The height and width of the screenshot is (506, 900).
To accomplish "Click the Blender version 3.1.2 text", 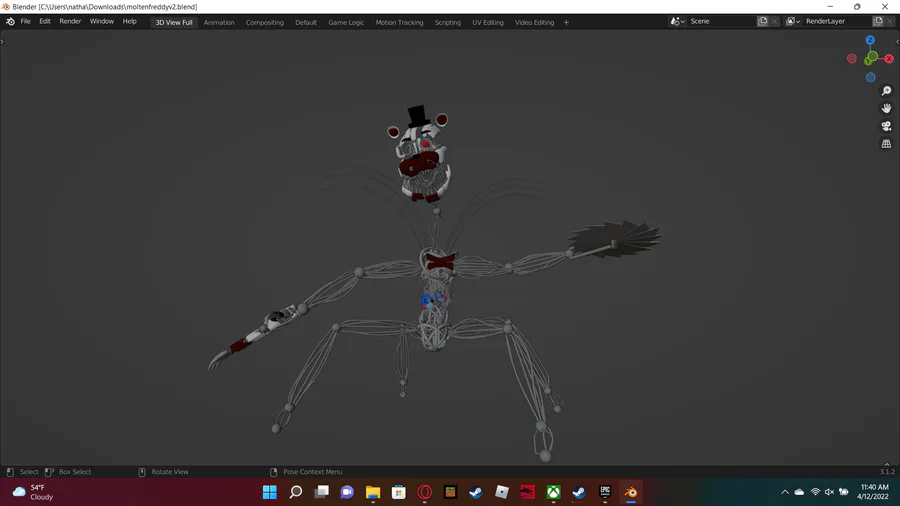I will [887, 472].
